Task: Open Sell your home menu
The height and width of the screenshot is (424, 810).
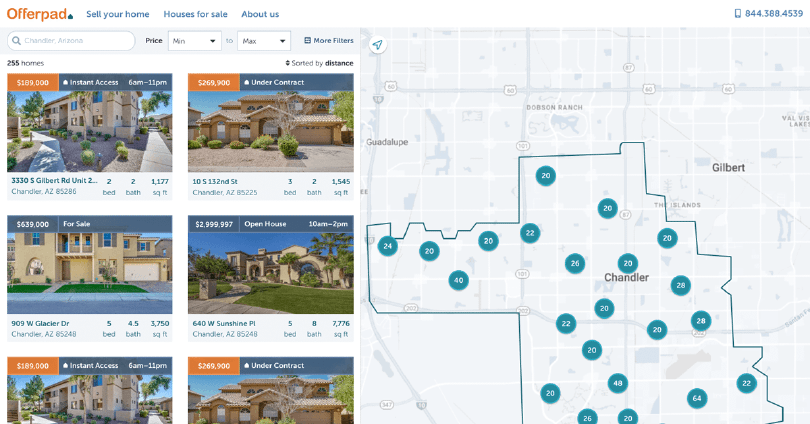Action: pos(118,14)
